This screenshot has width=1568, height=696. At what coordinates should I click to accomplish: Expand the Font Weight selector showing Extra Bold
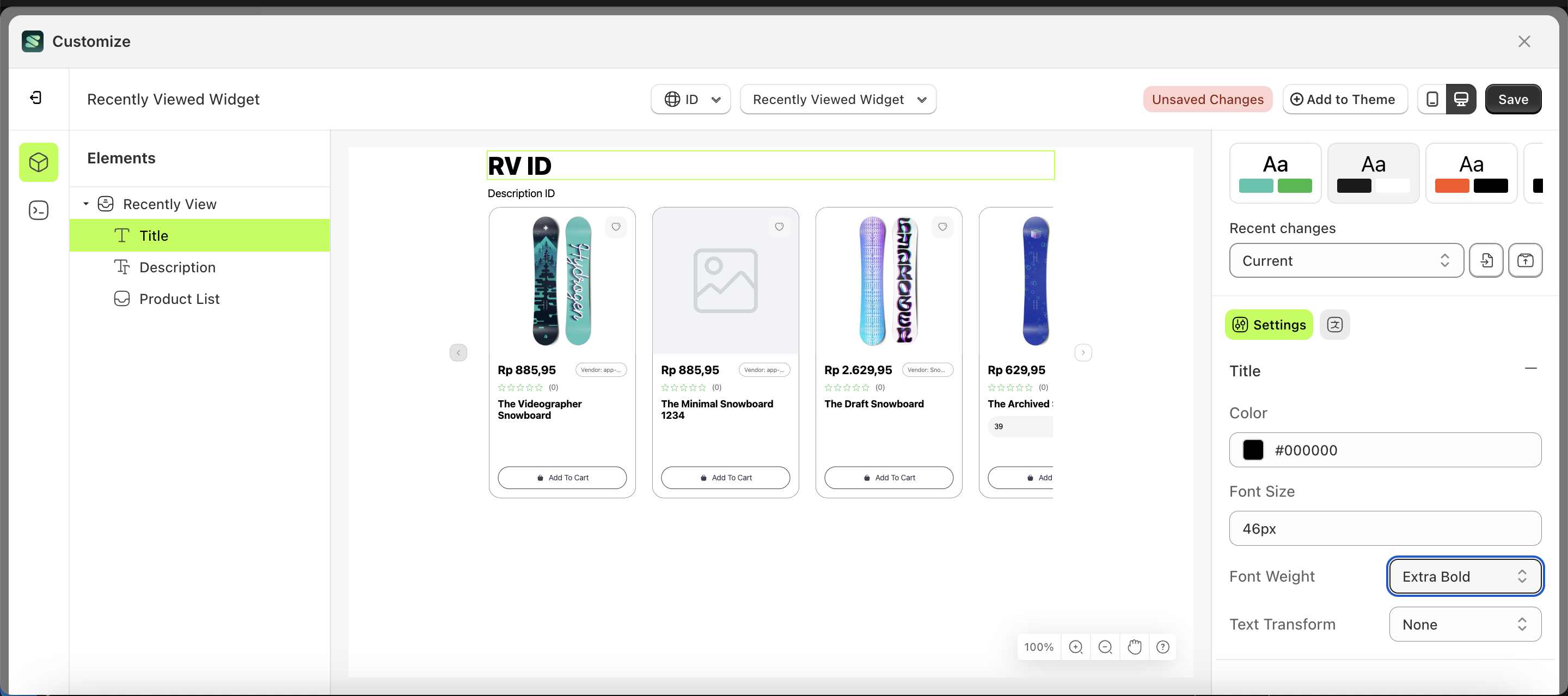[x=1465, y=576]
